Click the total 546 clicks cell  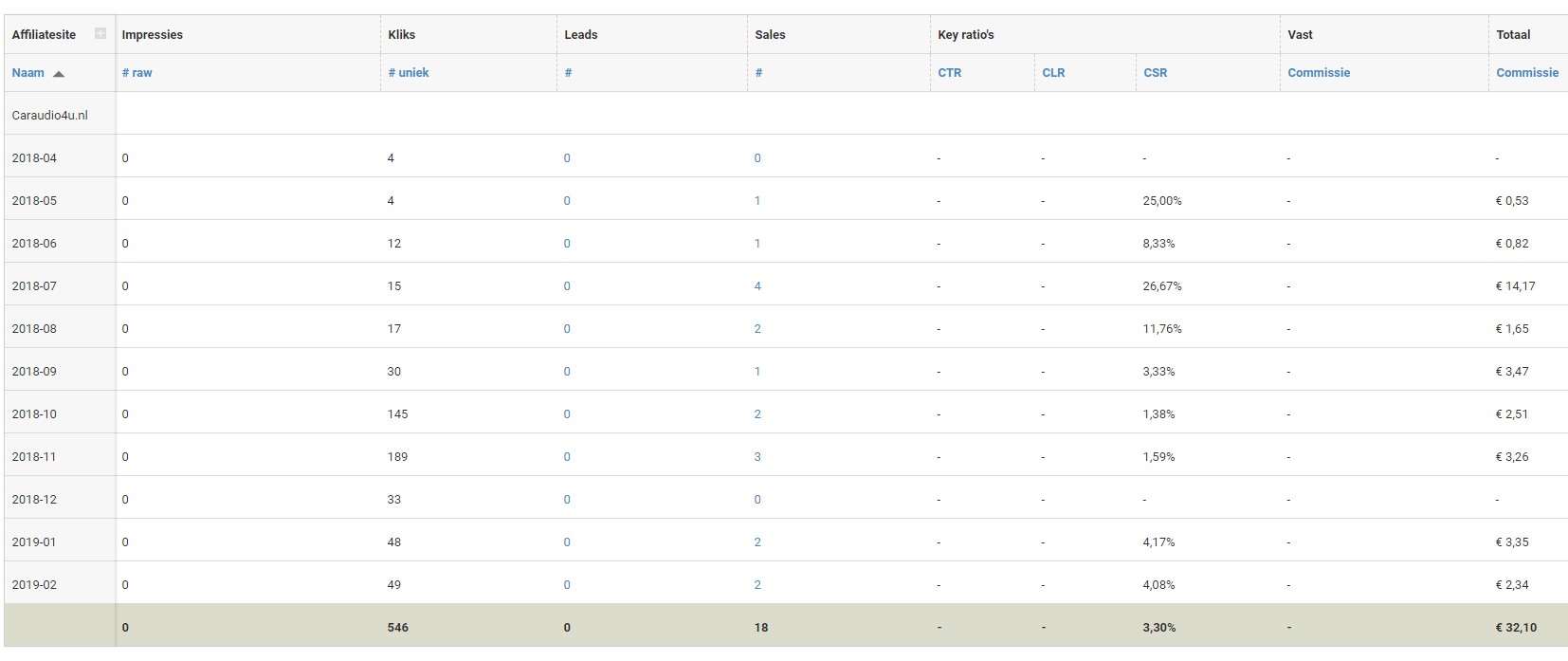397,628
